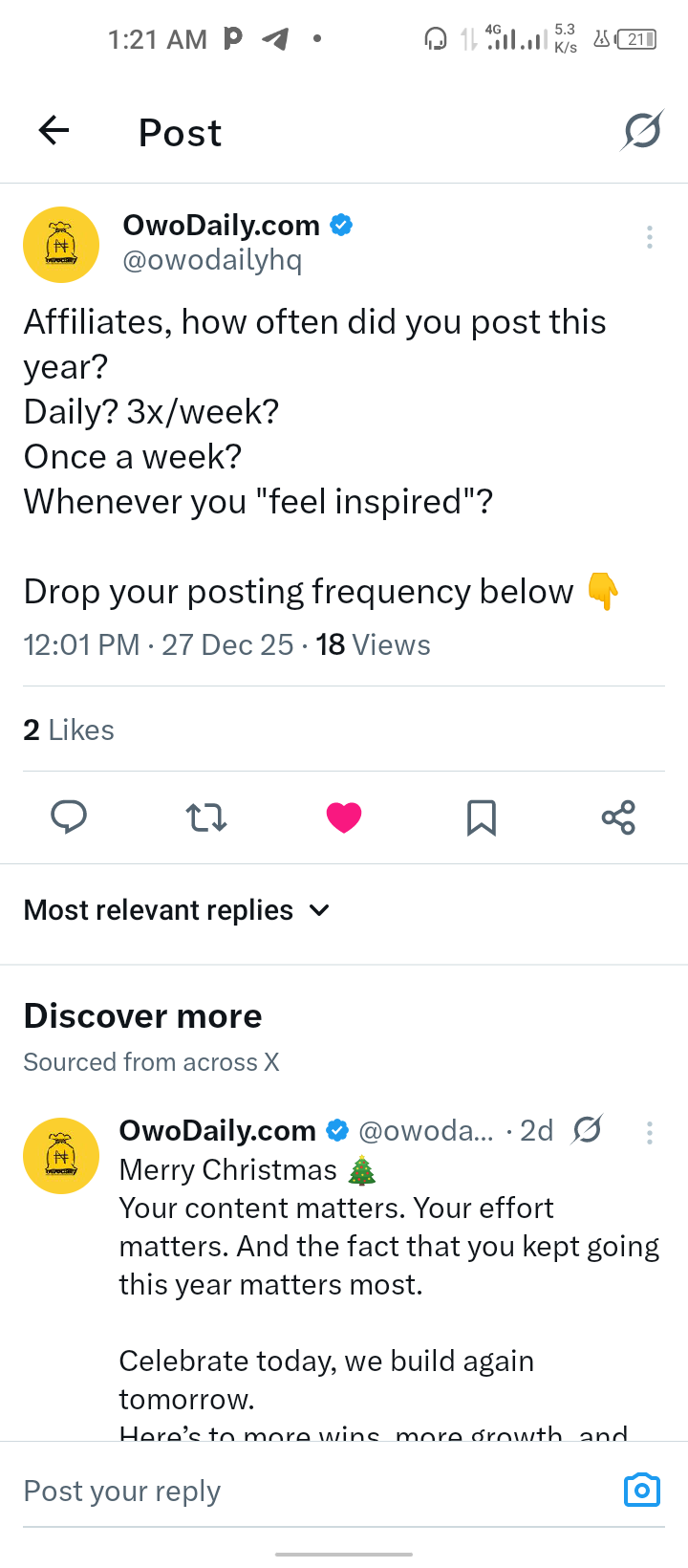Toggle bookmark for this post
The width and height of the screenshot is (688, 1568).
[x=481, y=817]
